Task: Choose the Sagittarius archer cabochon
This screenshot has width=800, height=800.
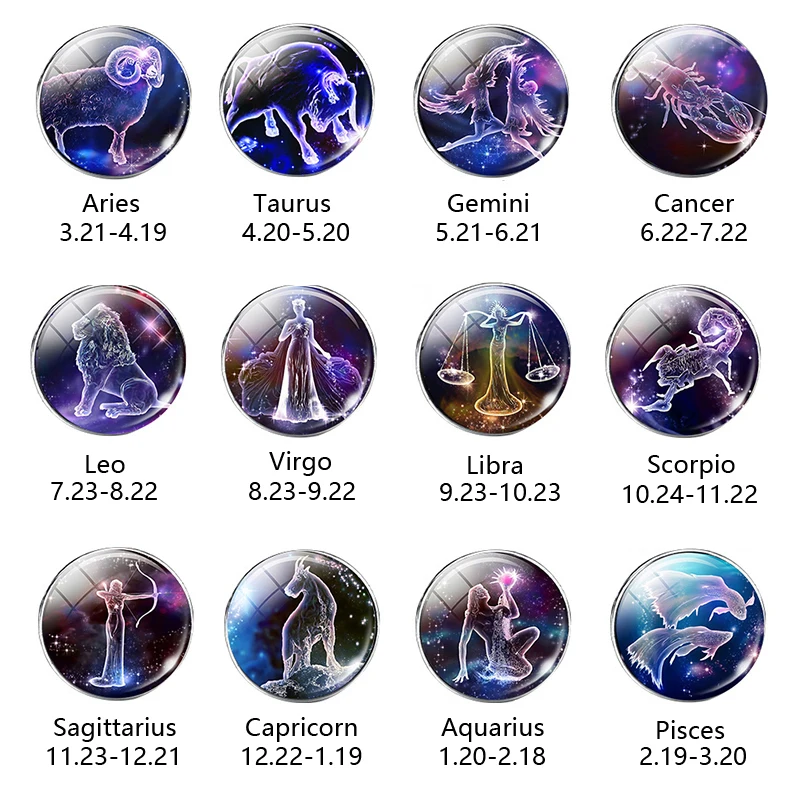Action: (116, 624)
